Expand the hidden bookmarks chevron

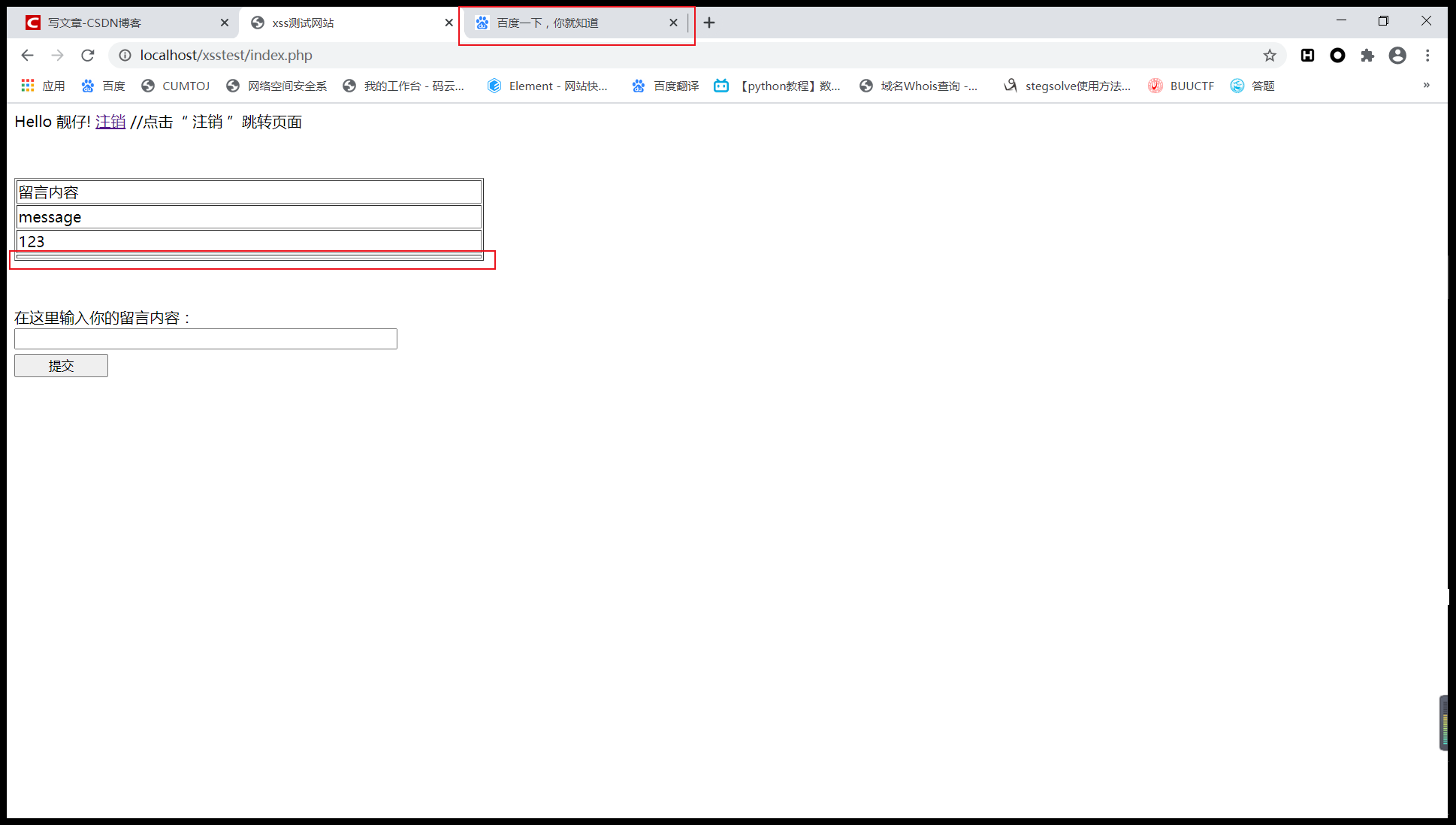(1426, 86)
